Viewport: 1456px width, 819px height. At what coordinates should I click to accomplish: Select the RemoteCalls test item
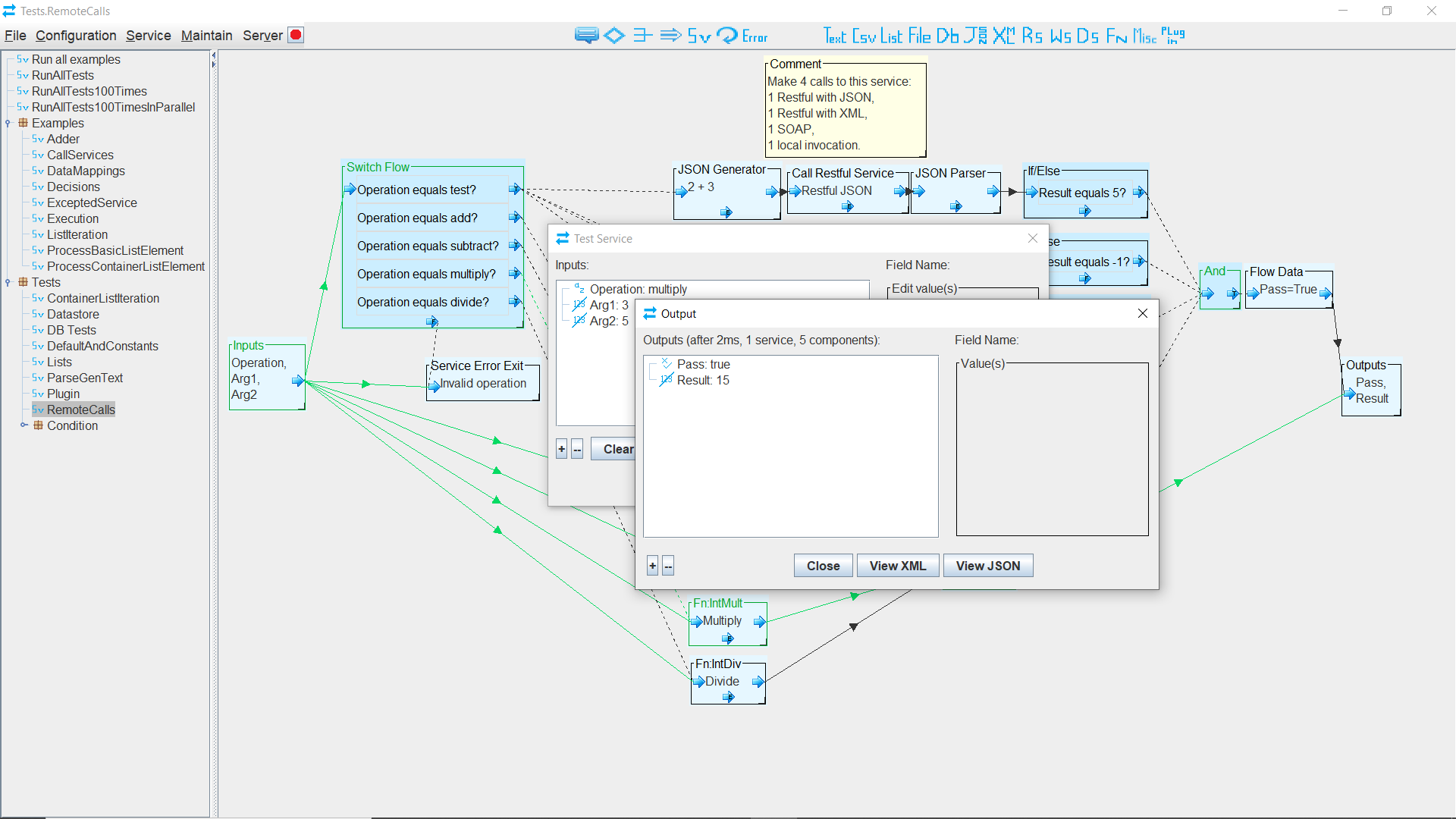coord(81,409)
